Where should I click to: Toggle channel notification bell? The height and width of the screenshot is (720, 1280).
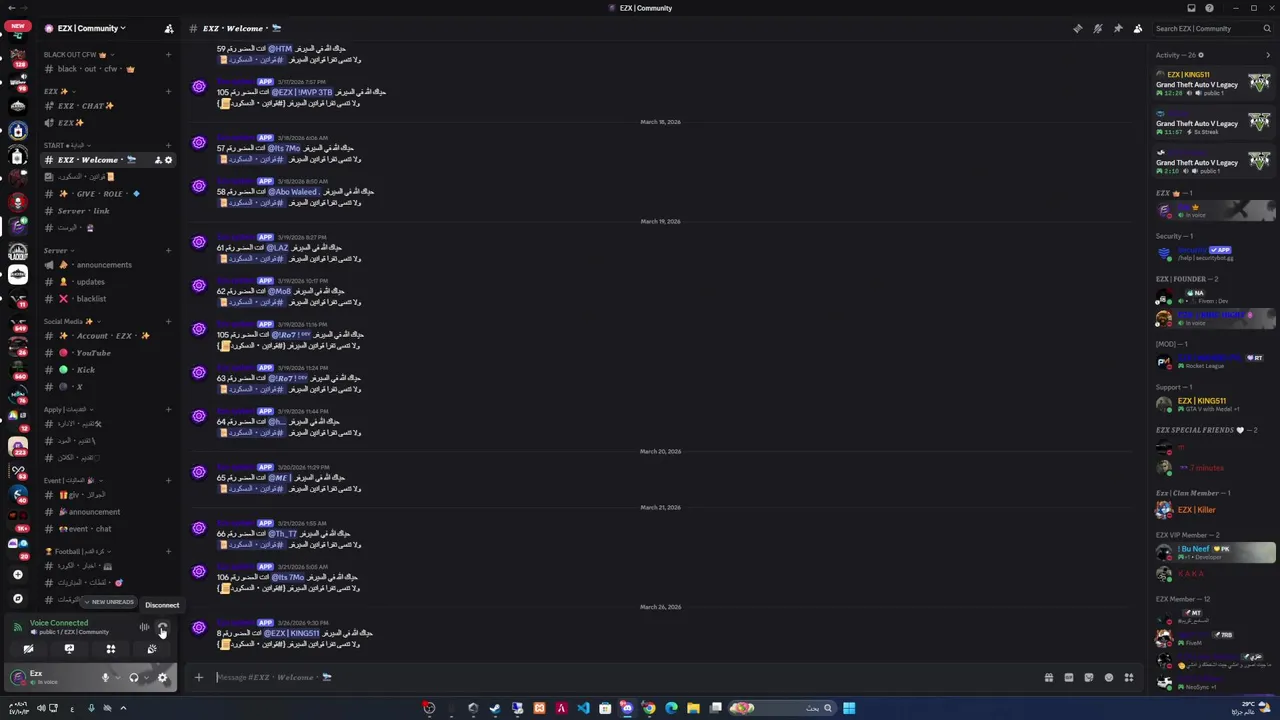[1097, 28]
